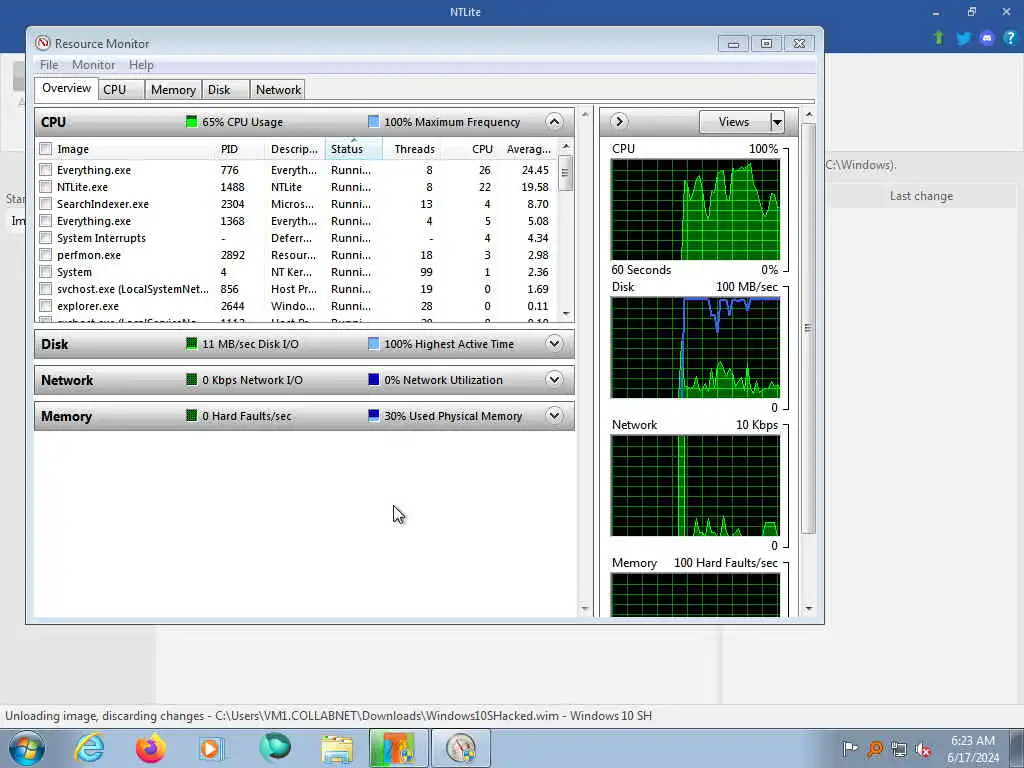
Task: Click the Network activity graph
Action: [x=696, y=485]
